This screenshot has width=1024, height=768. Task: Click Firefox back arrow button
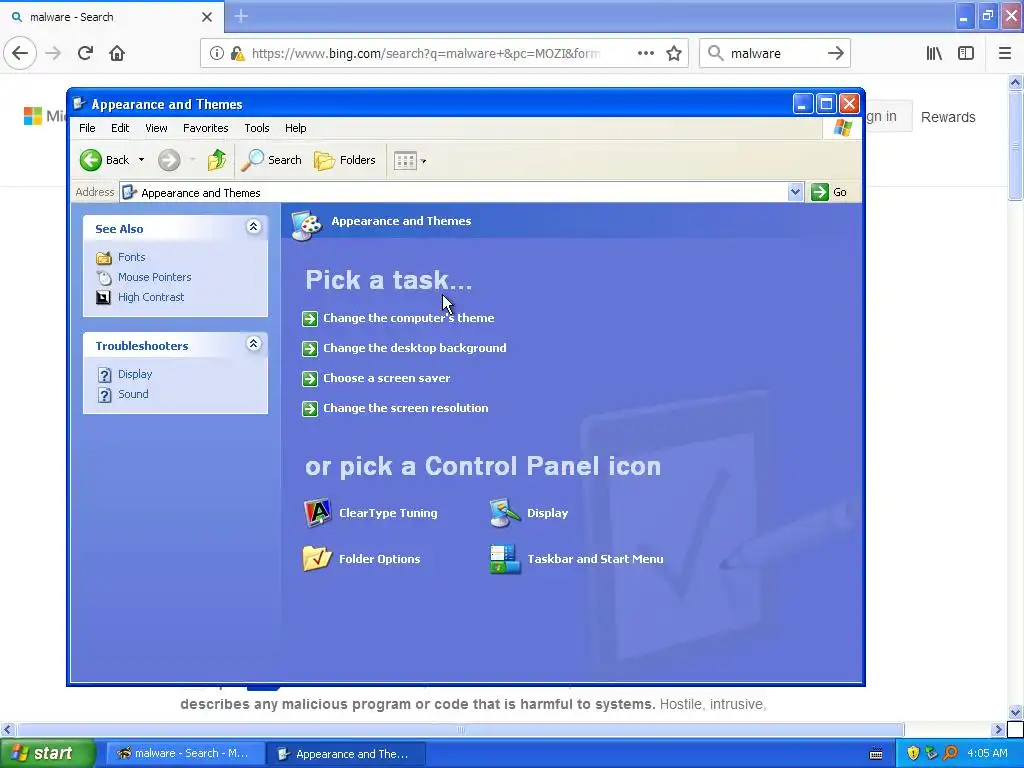pos(20,54)
